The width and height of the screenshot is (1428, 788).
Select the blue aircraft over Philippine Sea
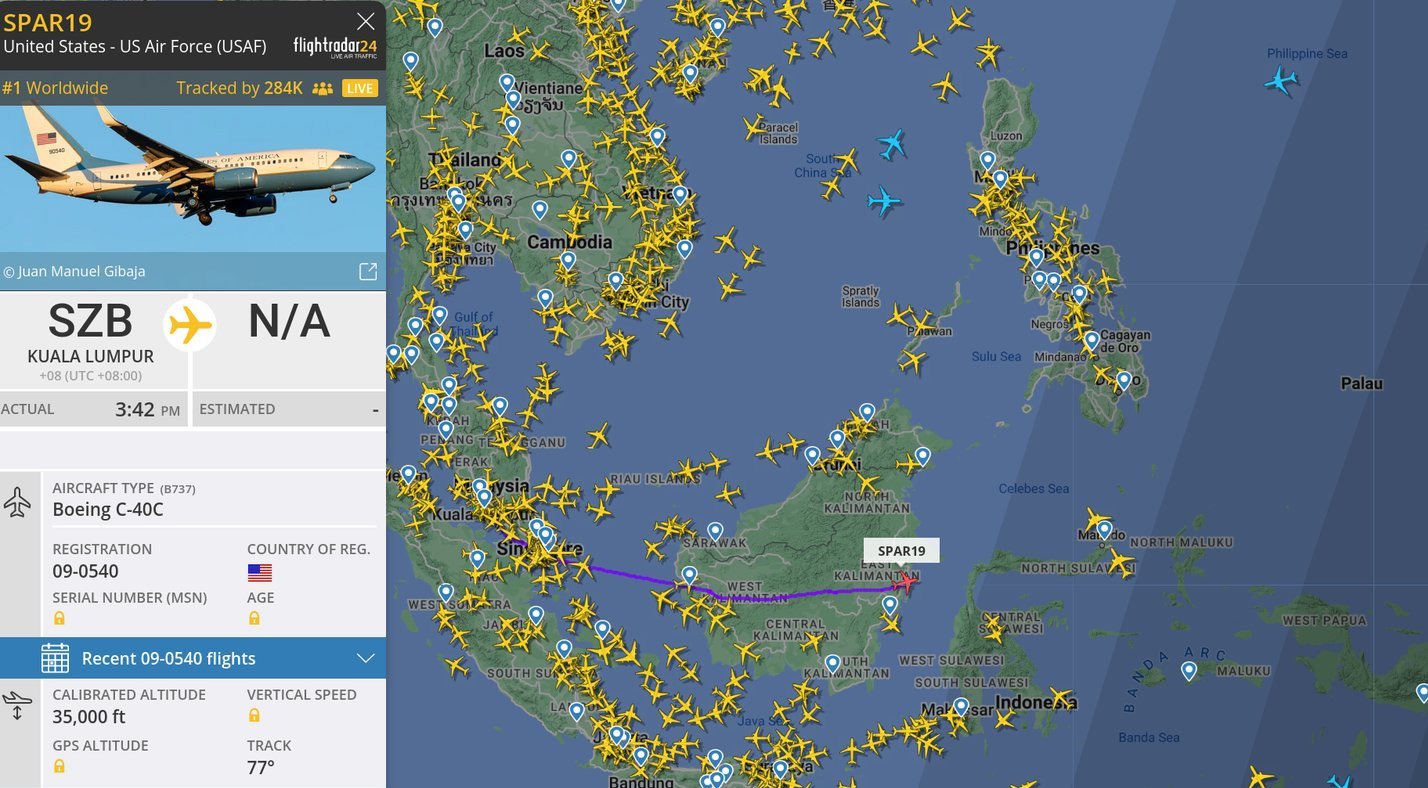click(1281, 80)
